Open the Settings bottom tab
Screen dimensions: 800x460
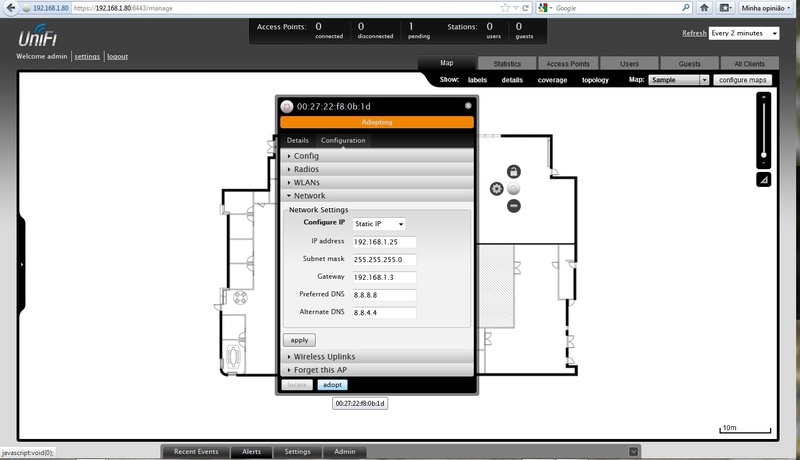(x=297, y=451)
